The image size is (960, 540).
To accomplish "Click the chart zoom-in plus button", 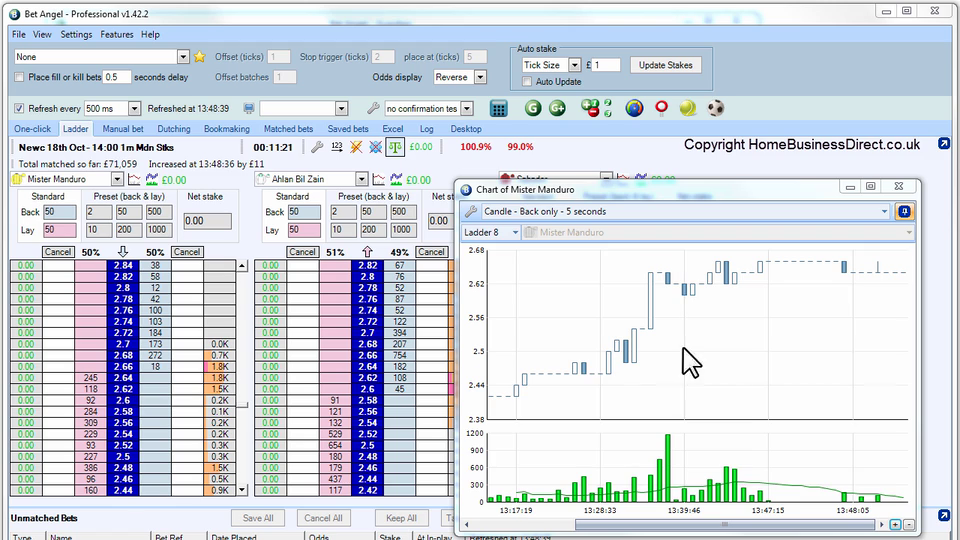I will click(x=895, y=525).
